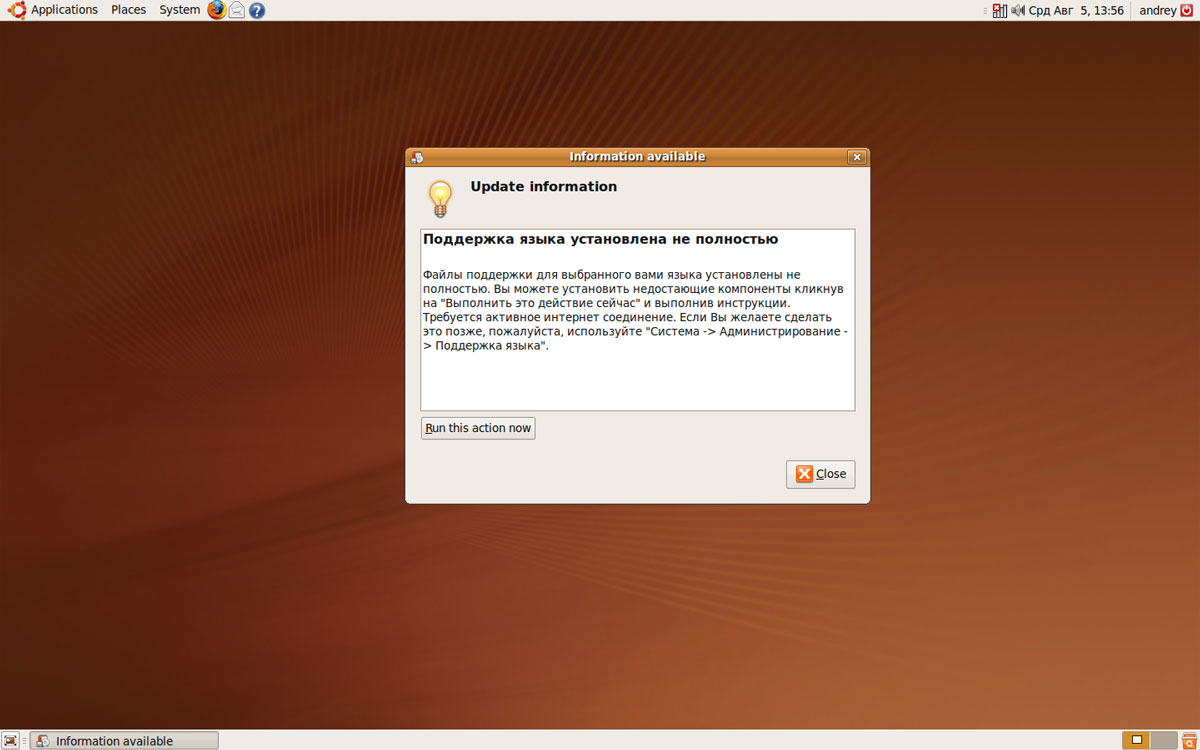Open the mail envelope launcher icon
This screenshot has width=1200, height=750.
coord(237,10)
